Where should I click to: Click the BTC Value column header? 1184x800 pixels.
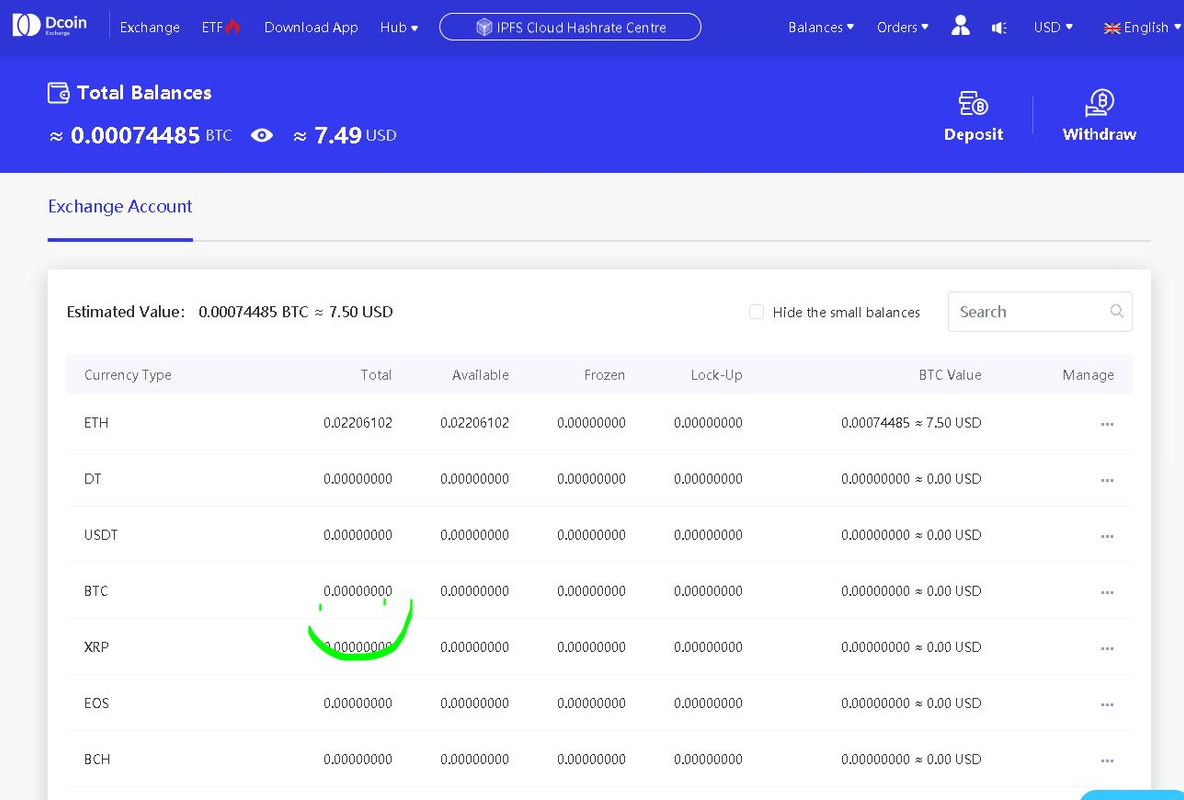[x=950, y=375]
